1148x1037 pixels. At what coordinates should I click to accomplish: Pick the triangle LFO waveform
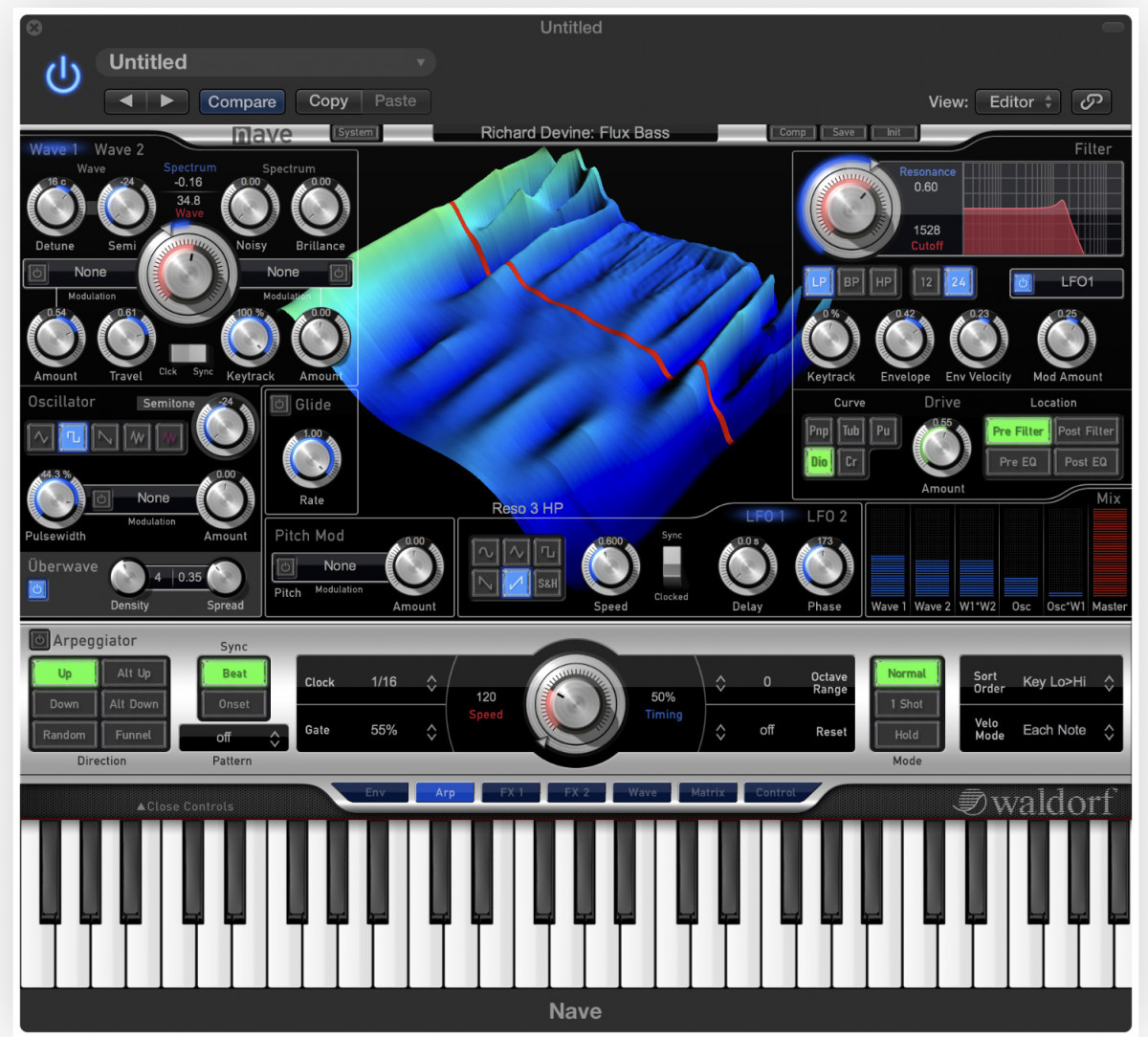tap(517, 552)
